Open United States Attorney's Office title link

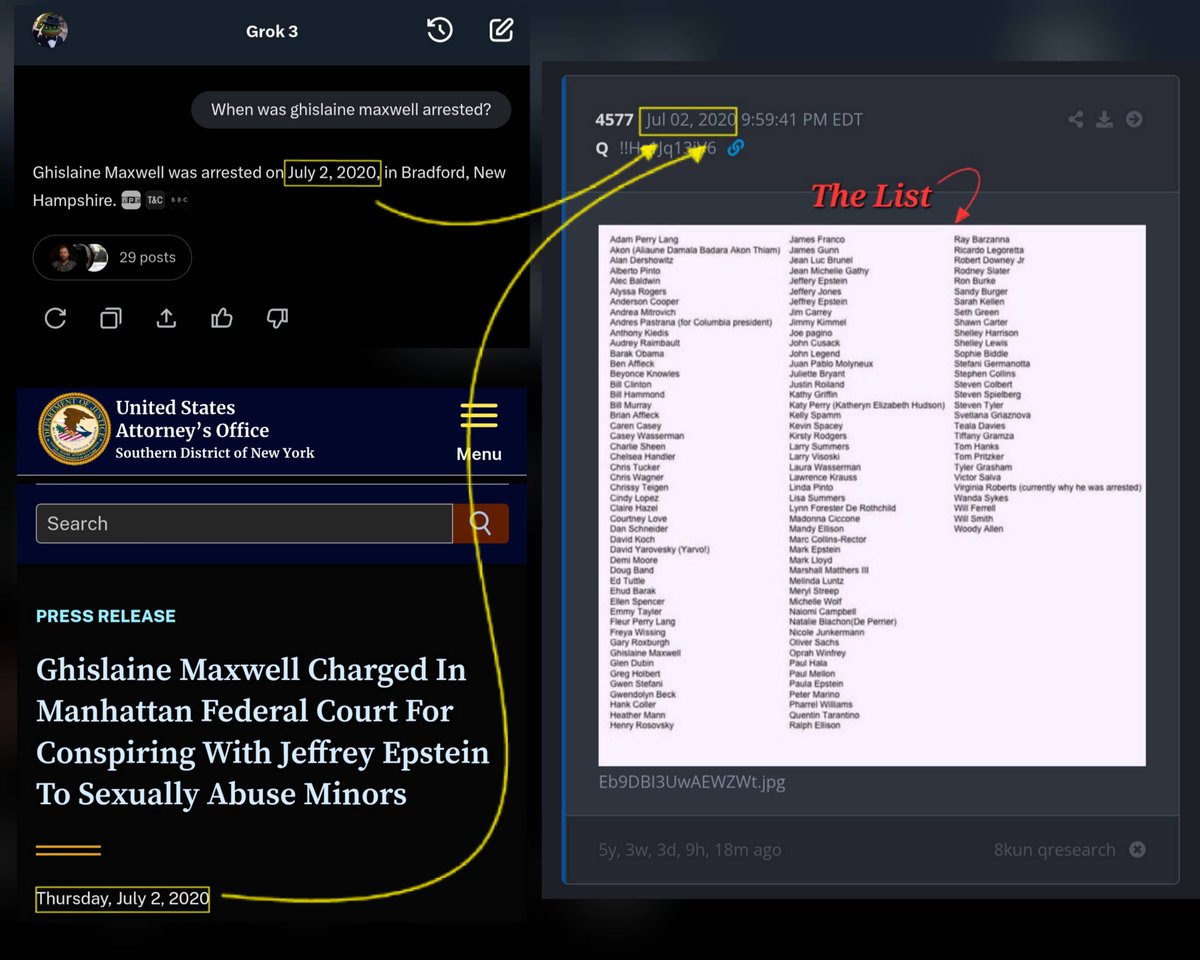pyautogui.click(x=192, y=419)
